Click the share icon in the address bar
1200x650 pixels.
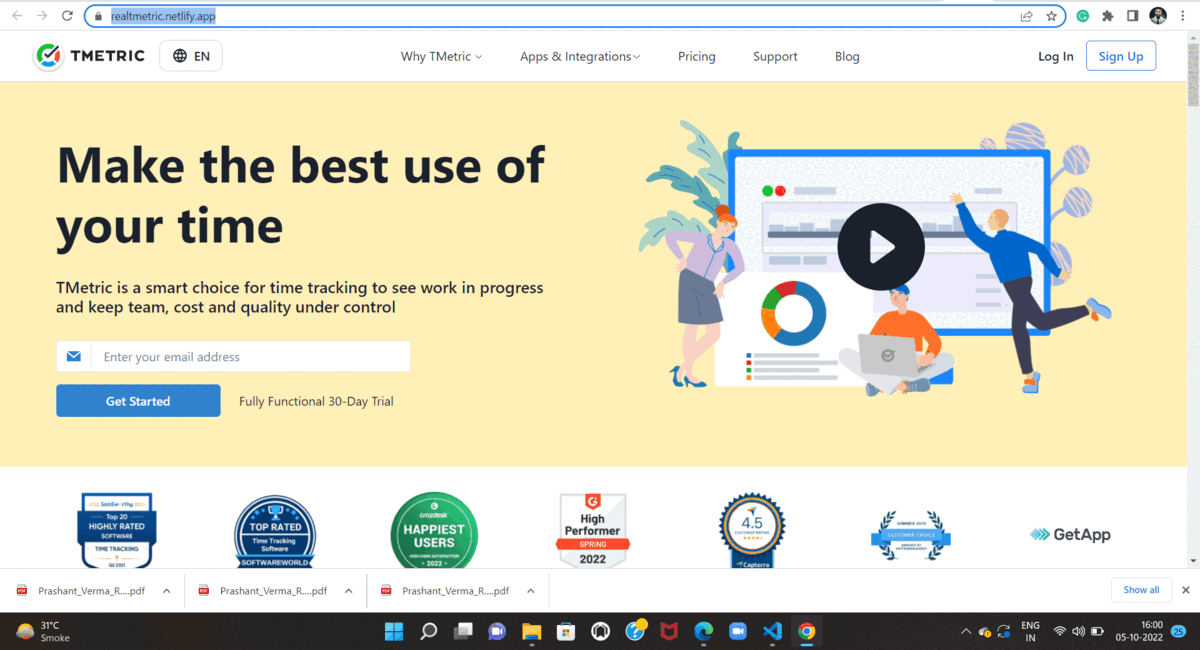[1026, 16]
